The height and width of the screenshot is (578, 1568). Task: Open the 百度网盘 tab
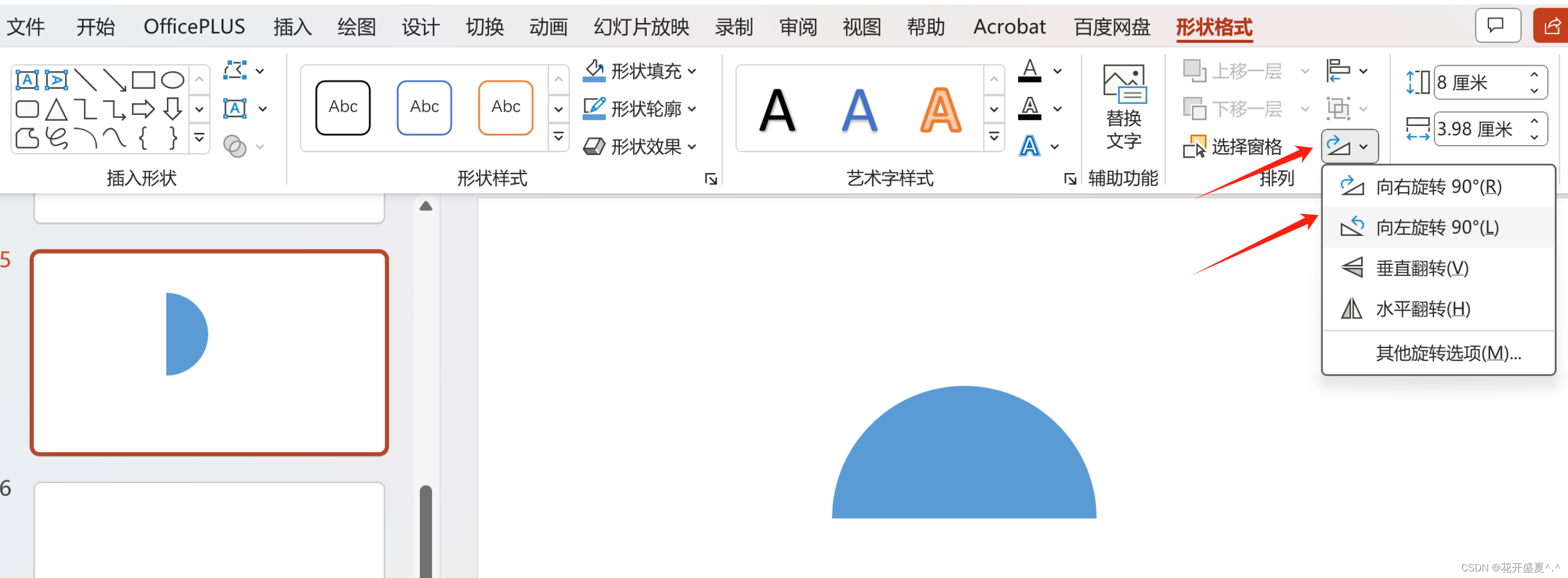click(1112, 27)
